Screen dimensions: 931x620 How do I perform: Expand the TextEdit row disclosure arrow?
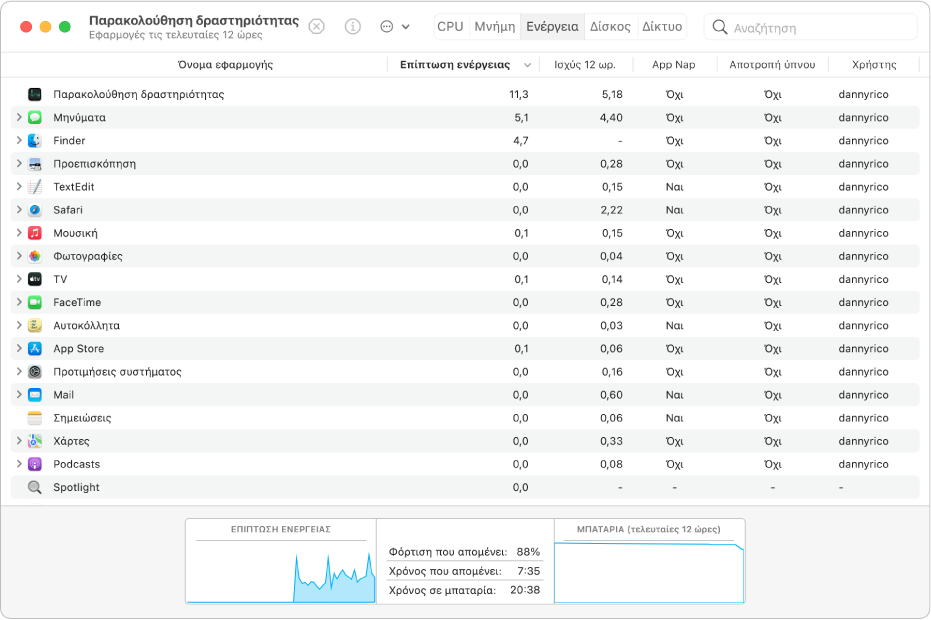[19, 186]
